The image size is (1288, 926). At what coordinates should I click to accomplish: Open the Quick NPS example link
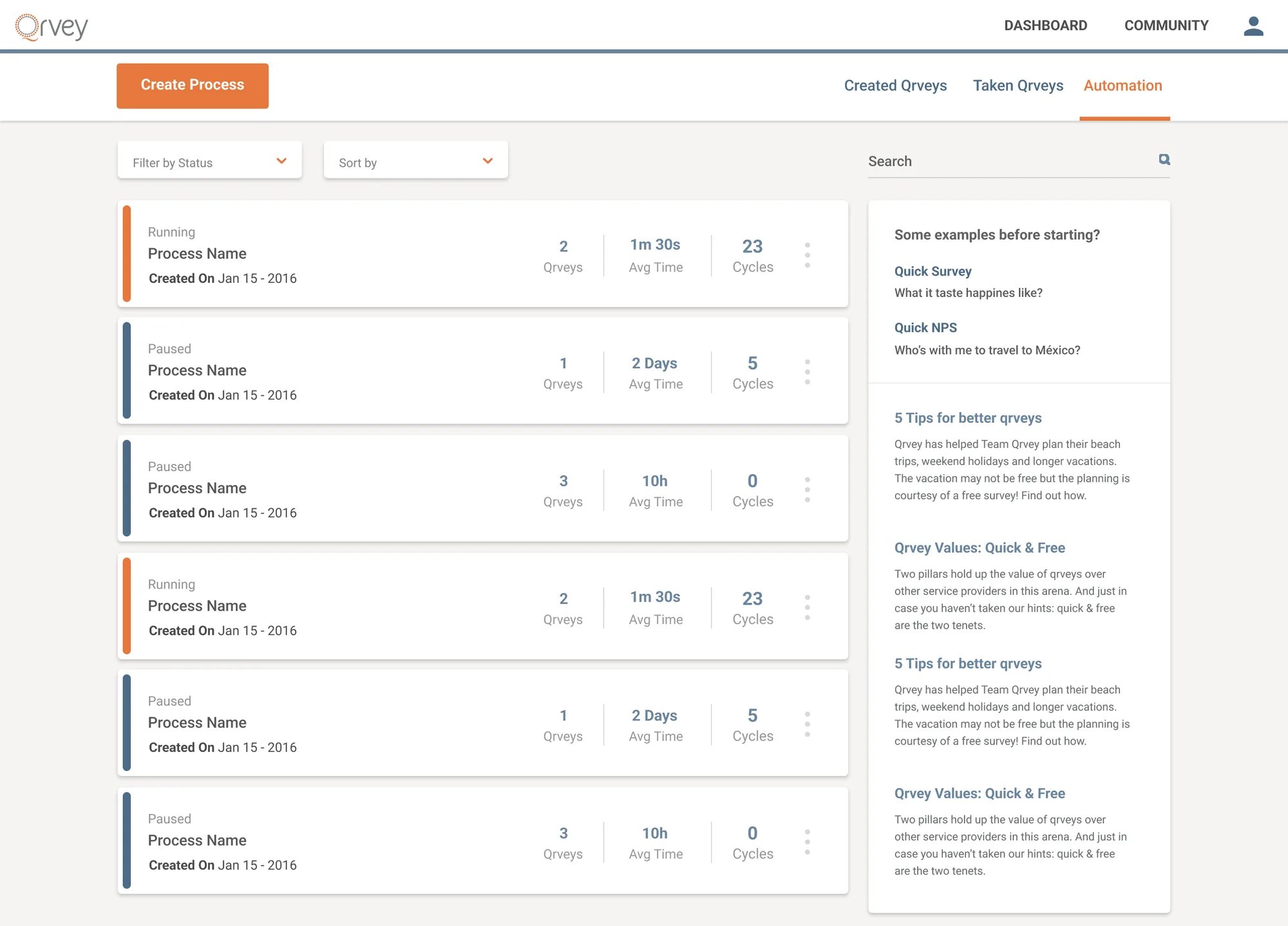click(925, 328)
